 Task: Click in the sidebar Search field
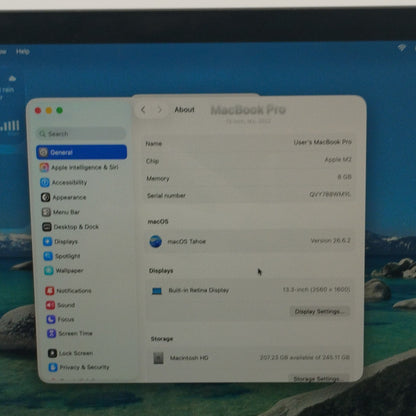(x=81, y=134)
